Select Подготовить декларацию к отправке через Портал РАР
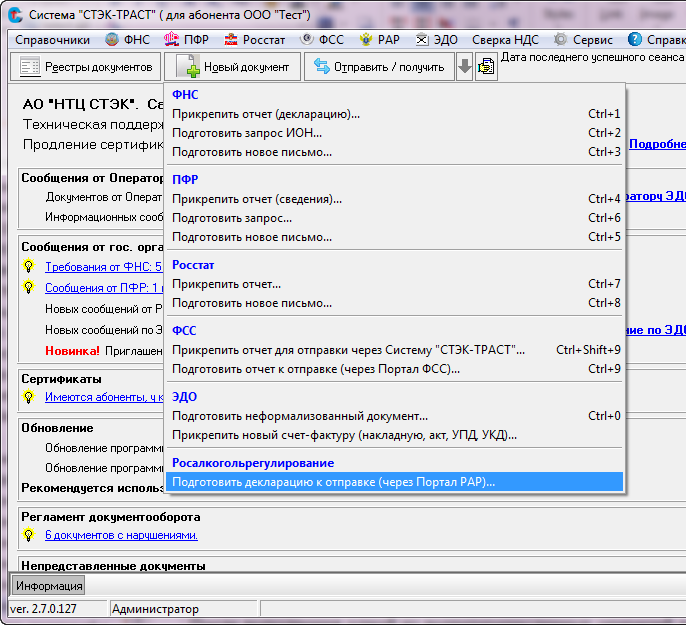The height and width of the screenshot is (625, 686). click(x=395, y=482)
